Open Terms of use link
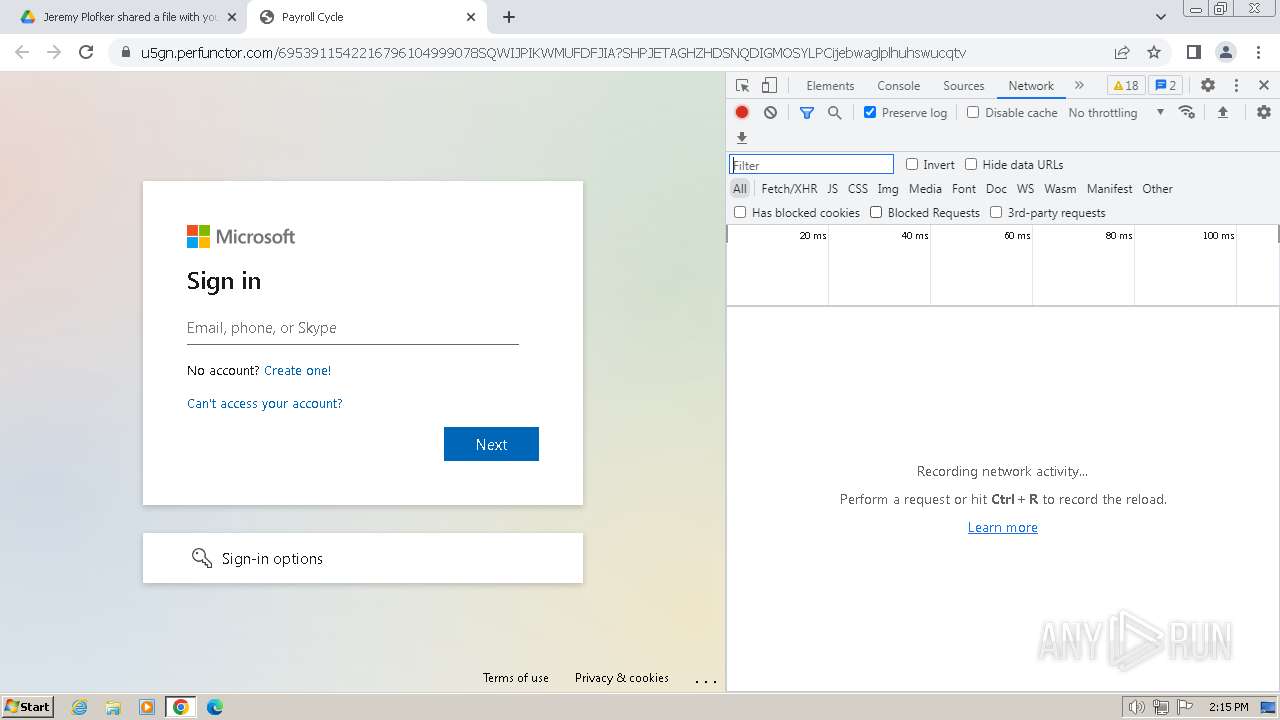 tap(516, 678)
